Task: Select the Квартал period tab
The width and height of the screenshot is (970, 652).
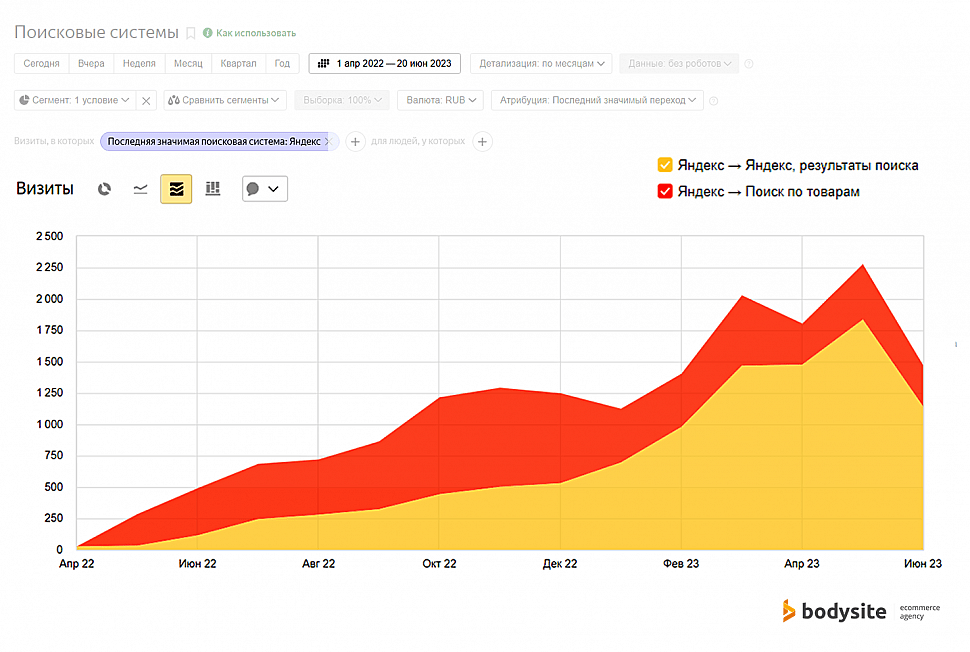Action: coord(238,63)
